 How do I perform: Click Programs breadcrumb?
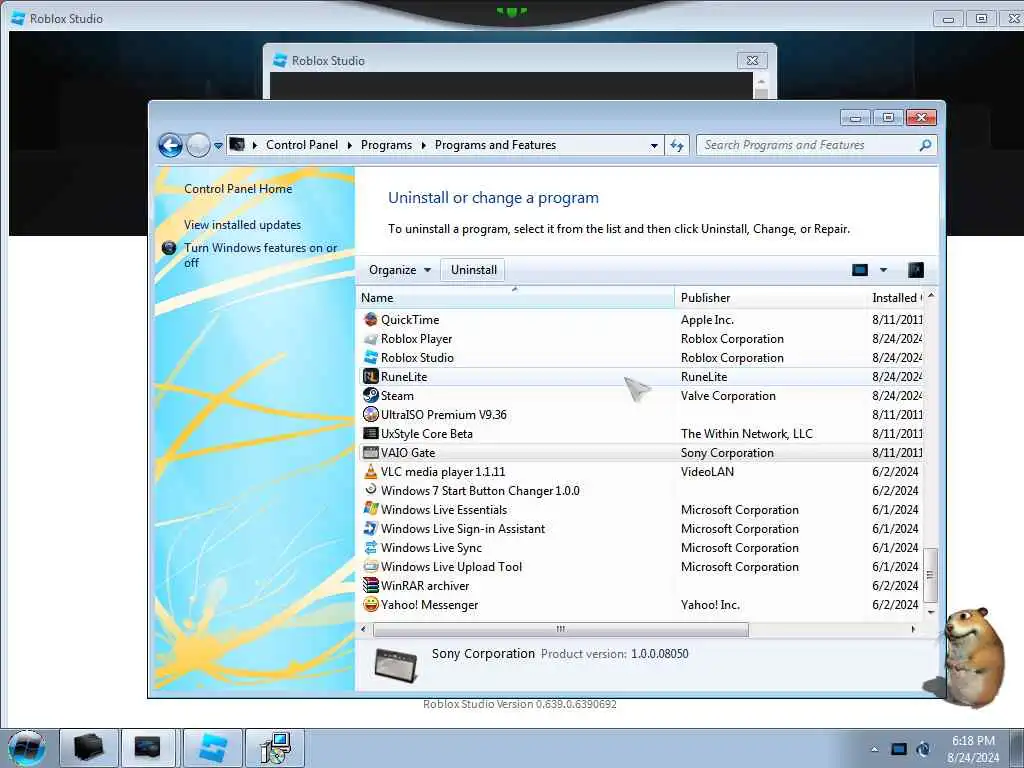pyautogui.click(x=386, y=145)
